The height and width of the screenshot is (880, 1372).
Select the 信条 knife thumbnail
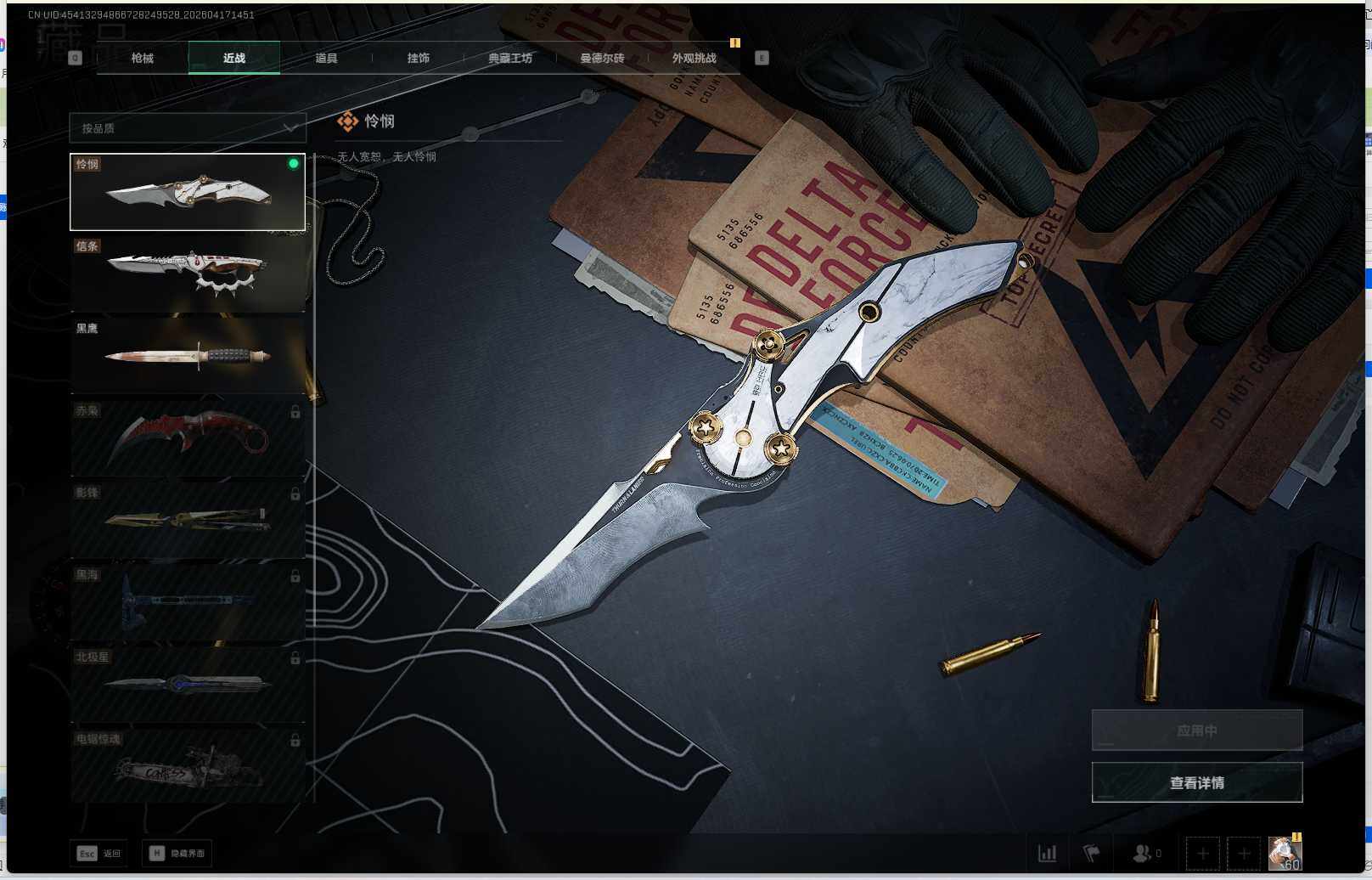coord(188,274)
